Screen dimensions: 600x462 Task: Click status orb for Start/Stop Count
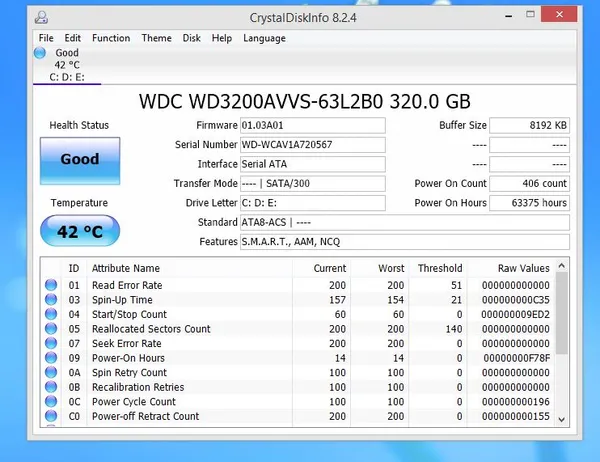[x=51, y=314]
